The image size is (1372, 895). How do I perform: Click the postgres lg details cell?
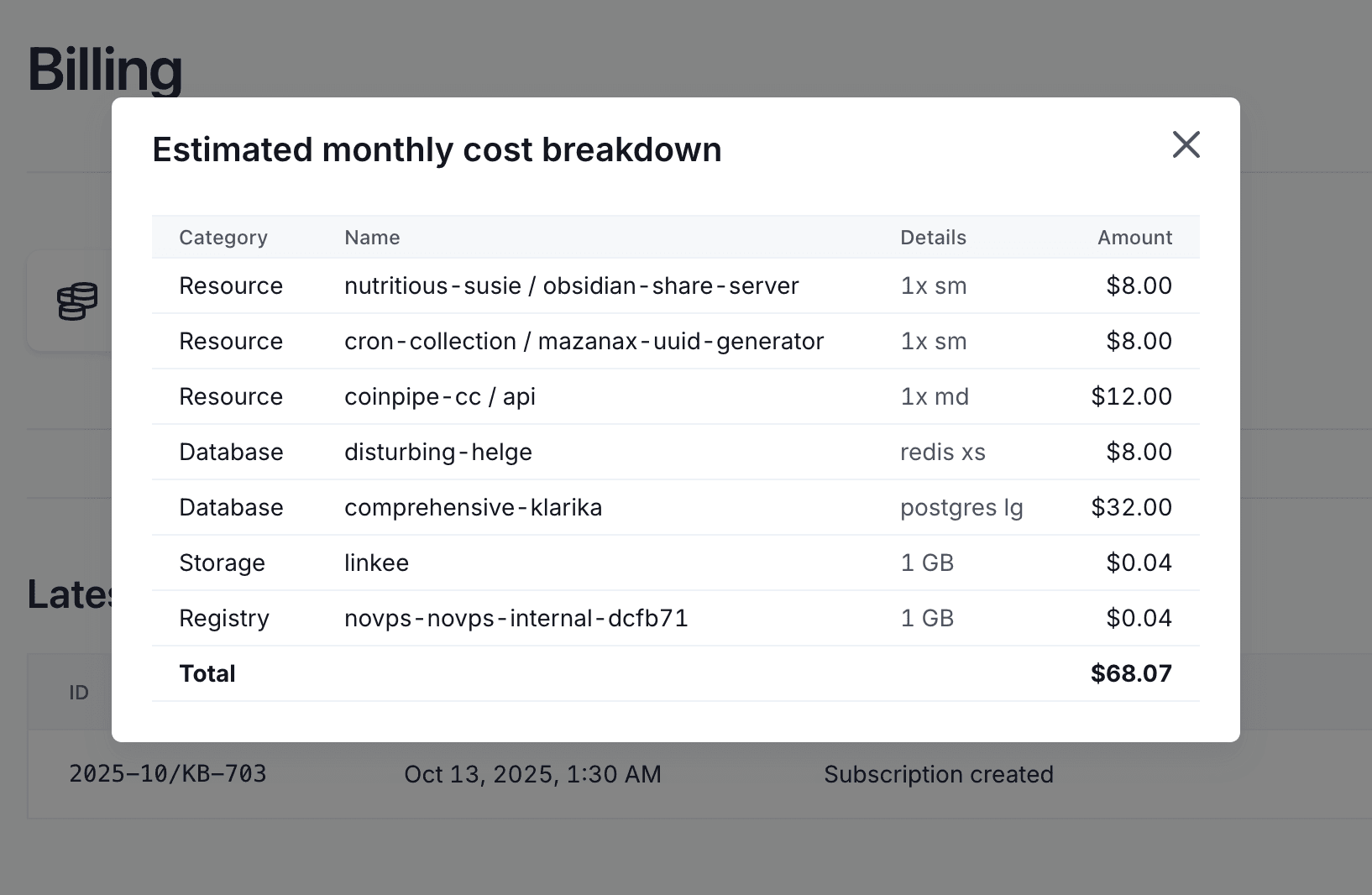point(961,508)
